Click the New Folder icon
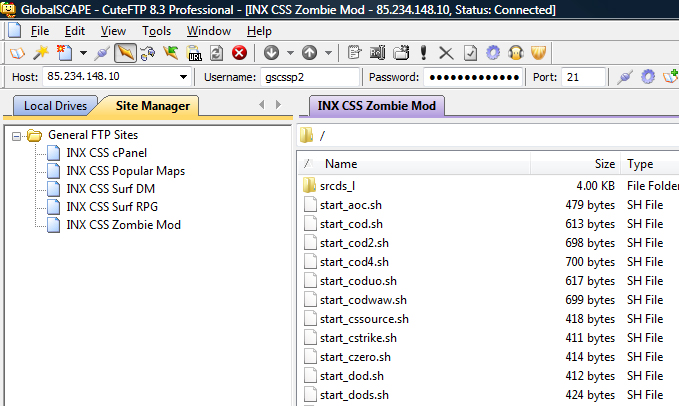679x406 pixels. [x=401, y=53]
